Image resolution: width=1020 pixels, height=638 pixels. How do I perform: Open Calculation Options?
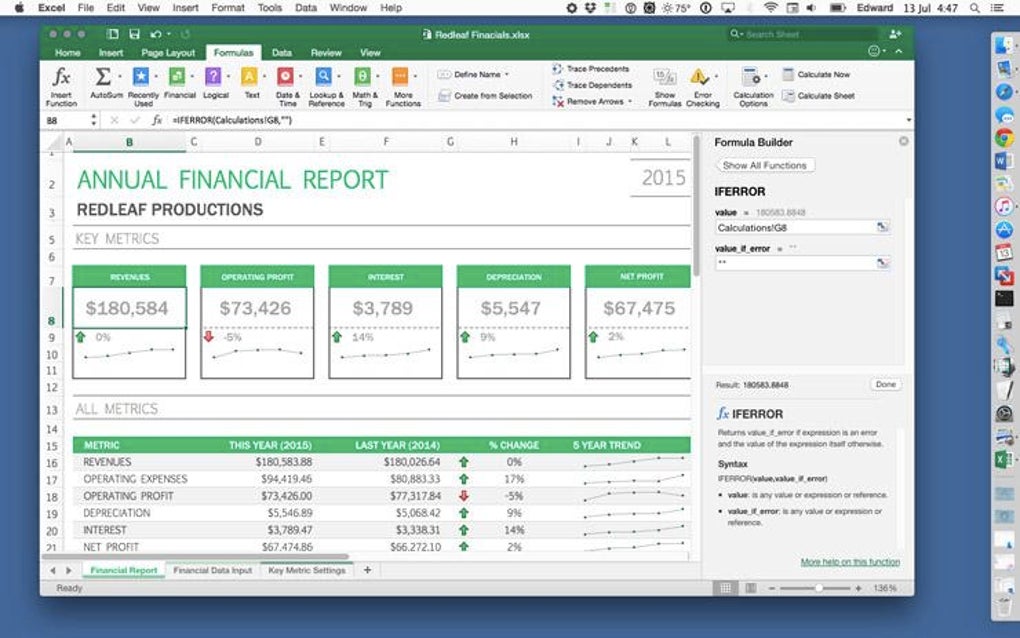[x=753, y=86]
